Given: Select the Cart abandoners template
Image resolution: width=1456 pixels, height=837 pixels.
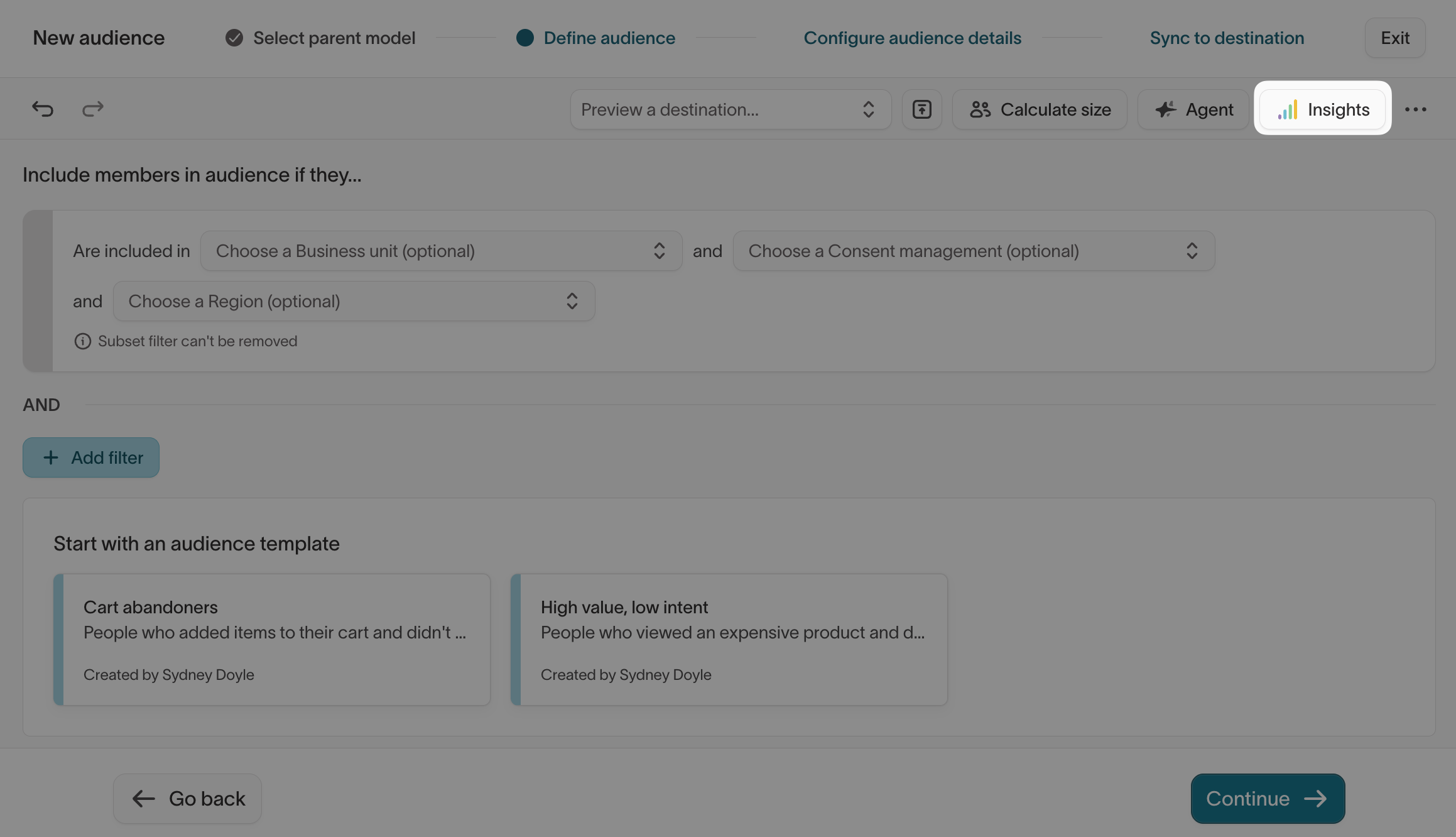Looking at the screenshot, I should (x=272, y=640).
